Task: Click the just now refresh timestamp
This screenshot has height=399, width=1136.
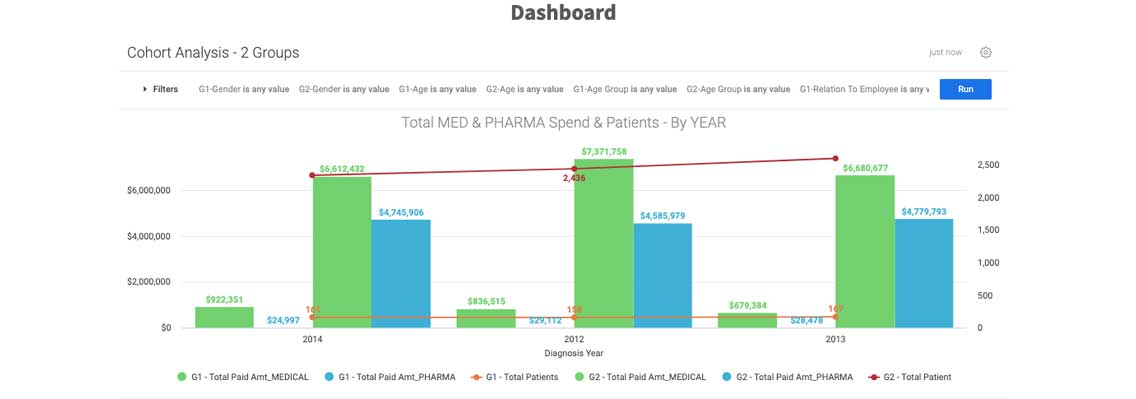Action: click(x=945, y=53)
